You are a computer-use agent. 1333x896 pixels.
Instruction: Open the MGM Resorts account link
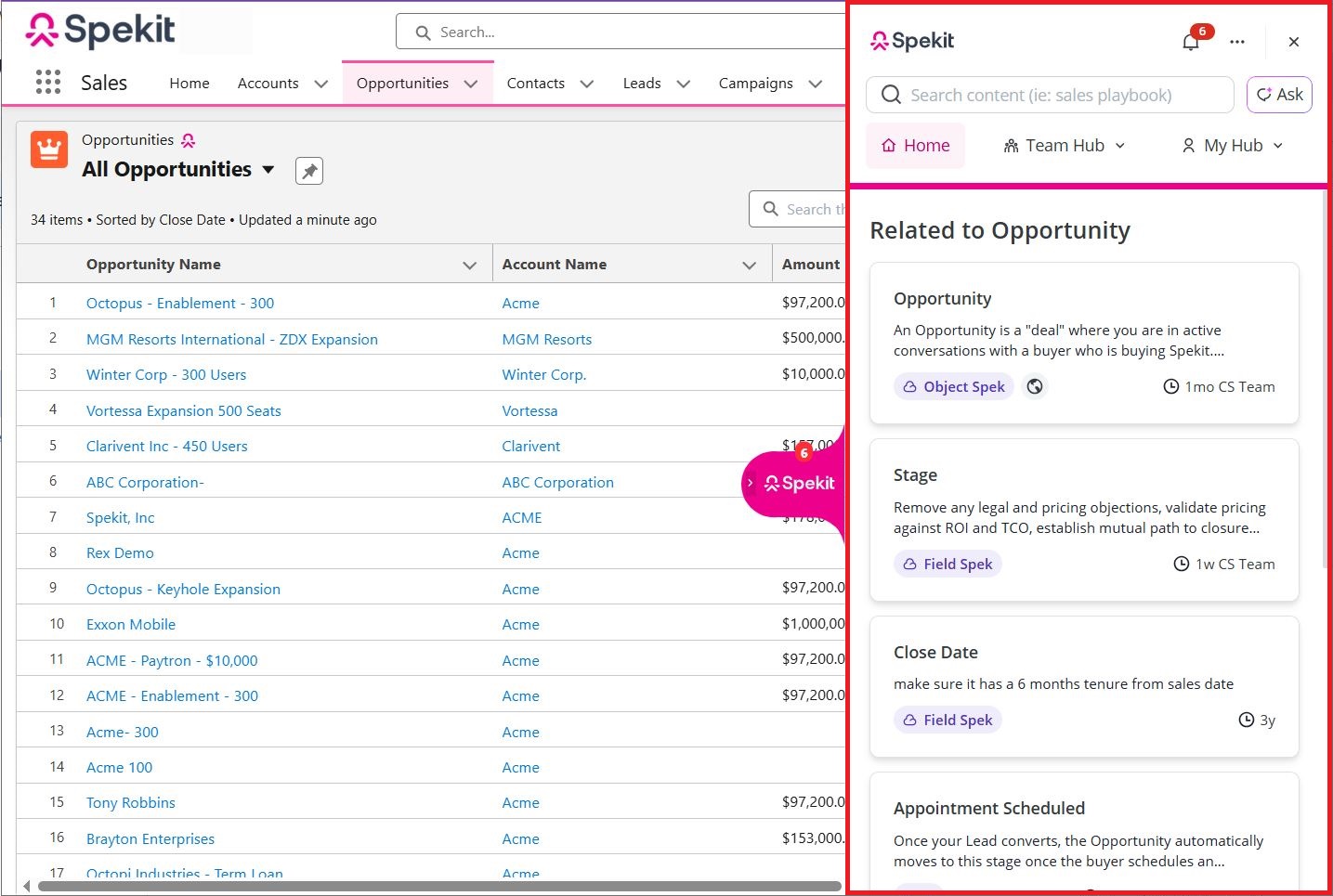pos(547,339)
